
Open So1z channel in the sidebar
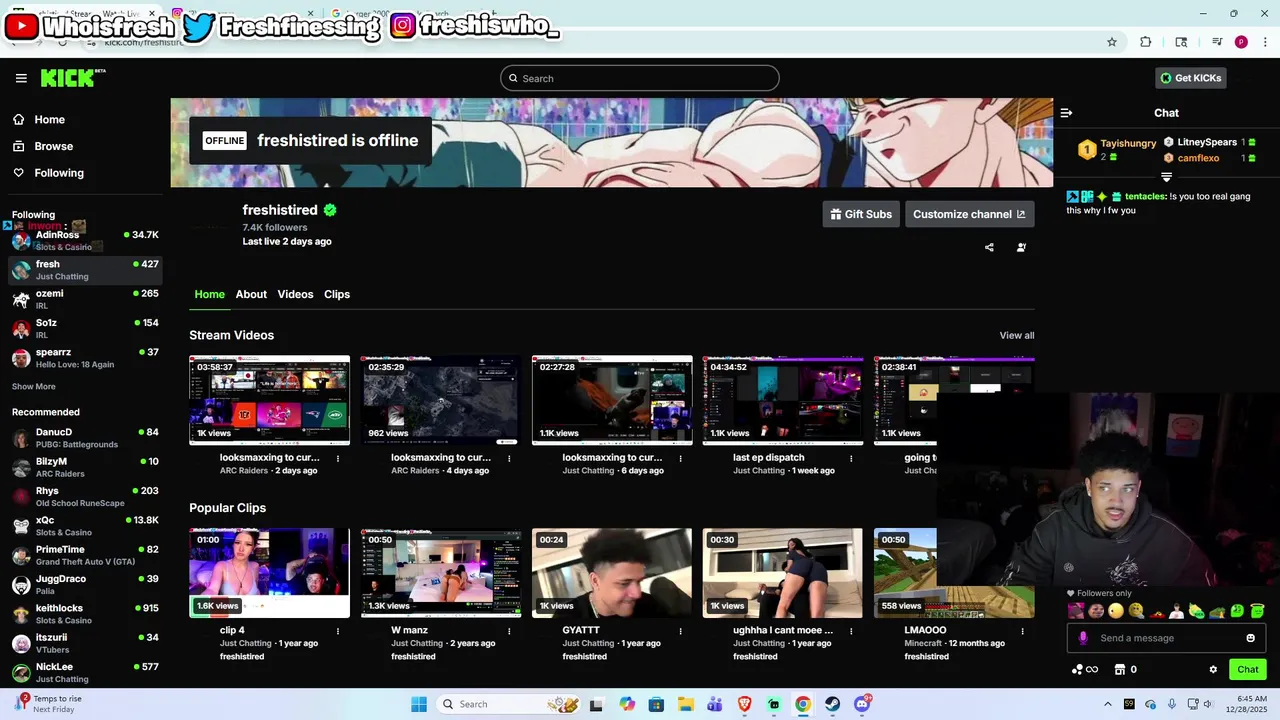pos(85,328)
